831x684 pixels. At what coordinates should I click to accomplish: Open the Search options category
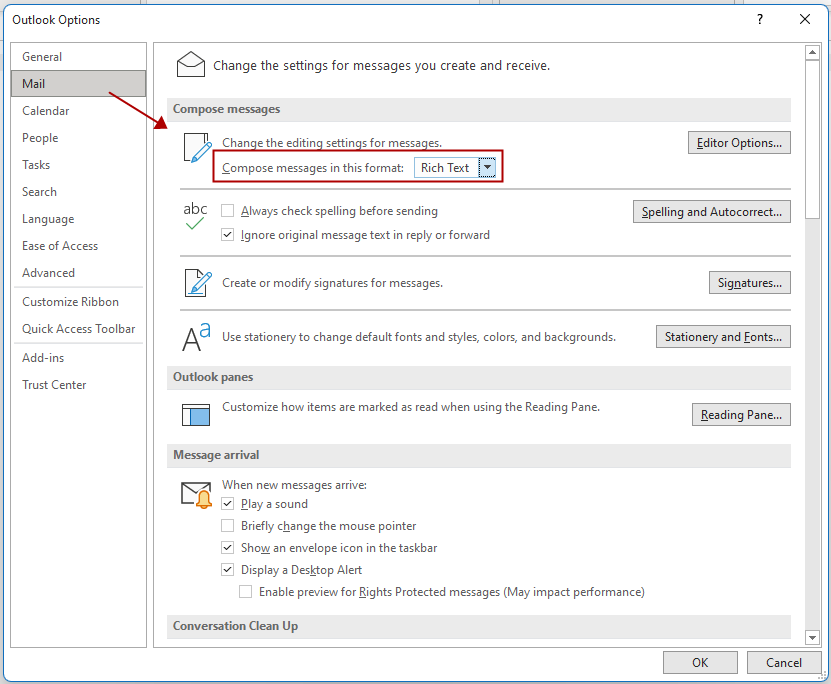click(78, 192)
